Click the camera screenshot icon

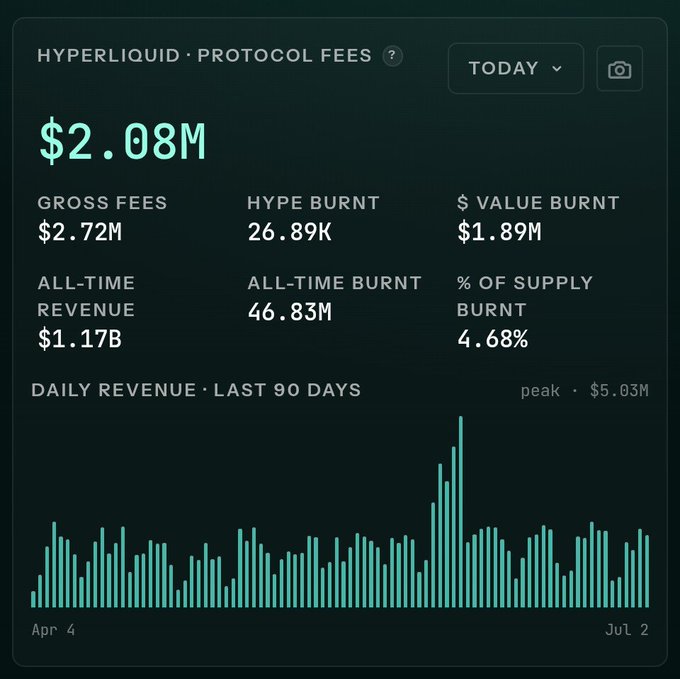coord(619,69)
